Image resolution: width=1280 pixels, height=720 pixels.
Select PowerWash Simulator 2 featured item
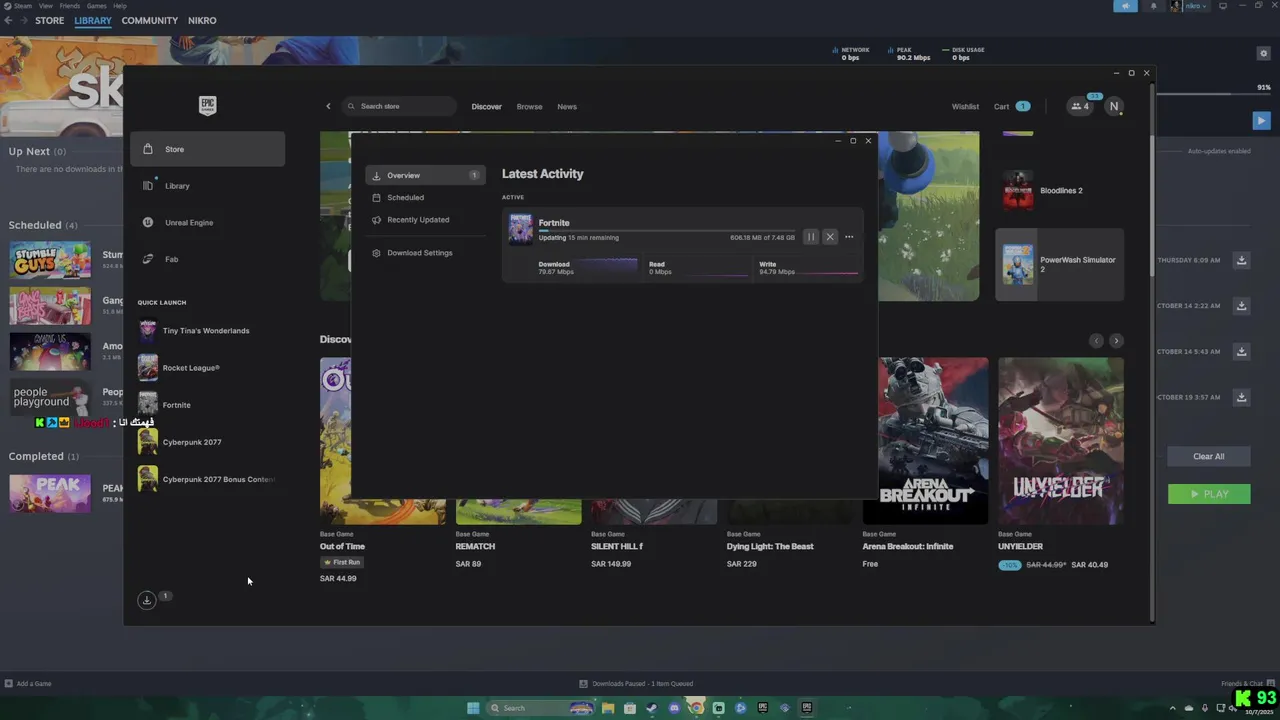1059,264
